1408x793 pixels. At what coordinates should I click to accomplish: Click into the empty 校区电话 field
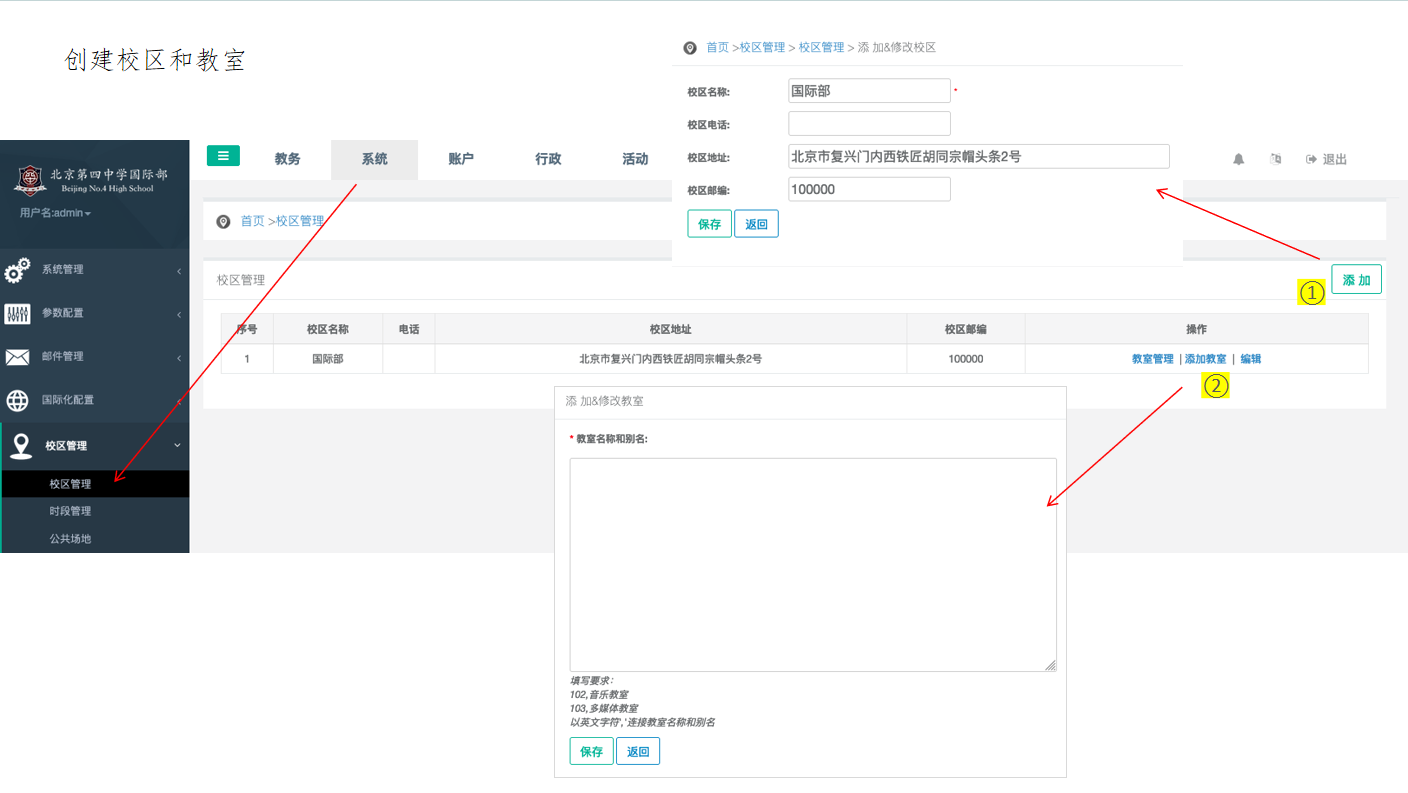(869, 124)
